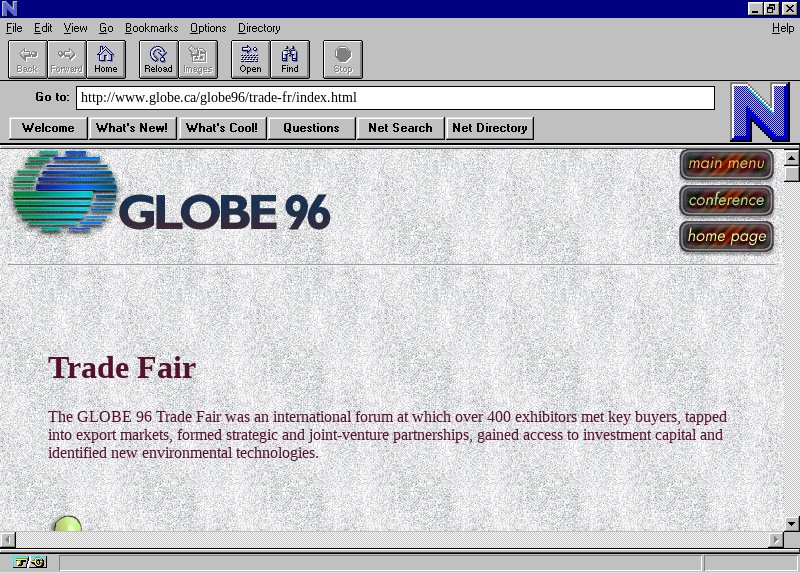Open a location with the Open icon
The height and width of the screenshot is (573, 800).
[x=250, y=60]
